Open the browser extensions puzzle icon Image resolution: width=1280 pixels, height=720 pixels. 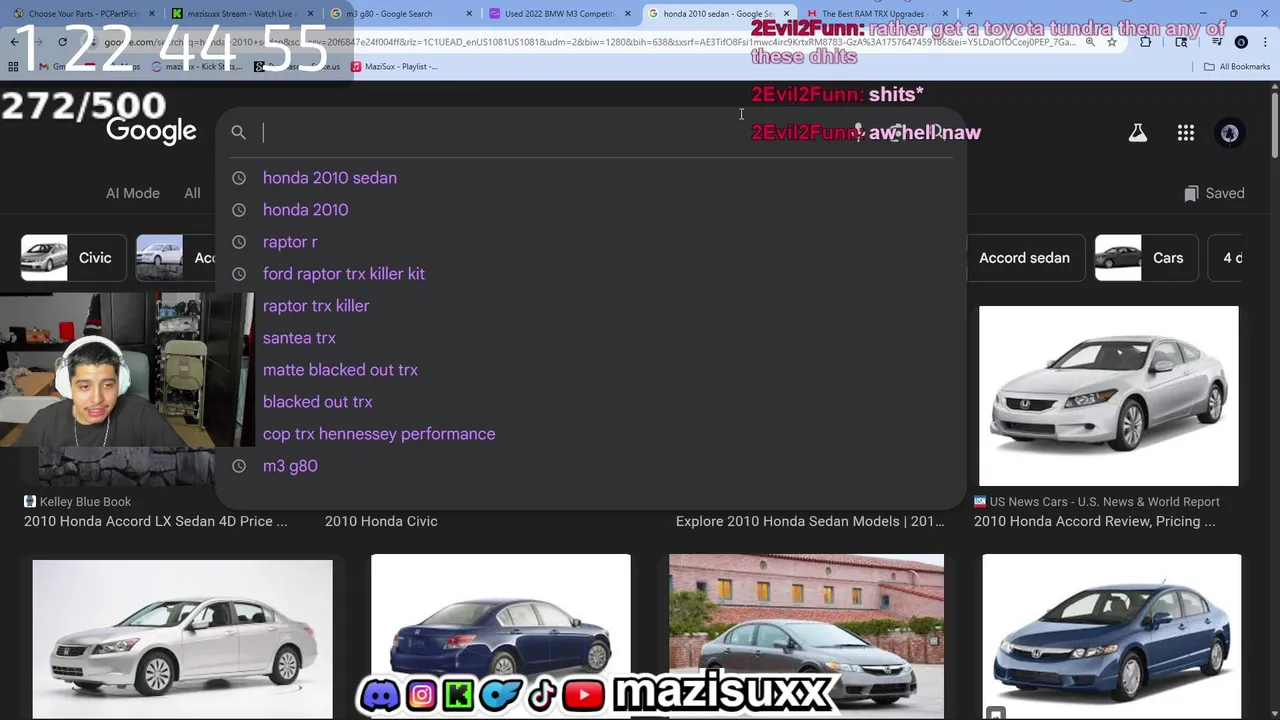[1146, 42]
